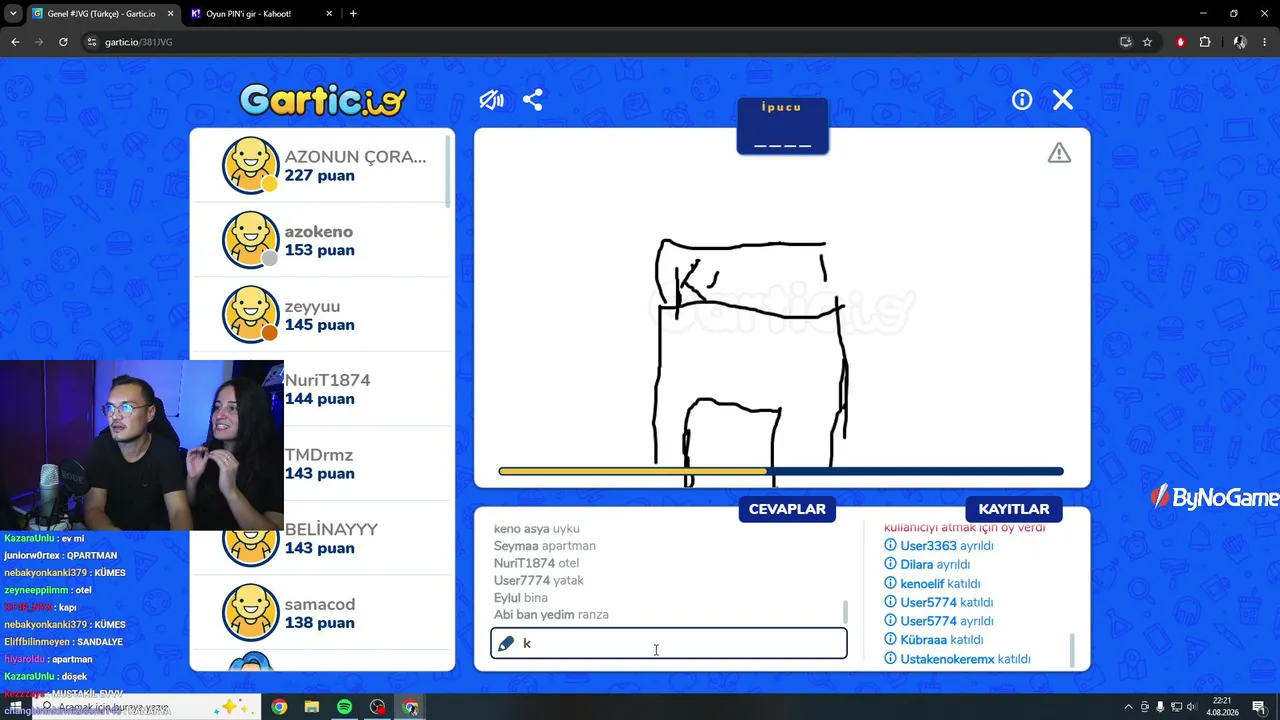Image resolution: width=1280 pixels, height=720 pixels.
Task: Open the first Chrome taskbar icon
Action: pos(279,707)
